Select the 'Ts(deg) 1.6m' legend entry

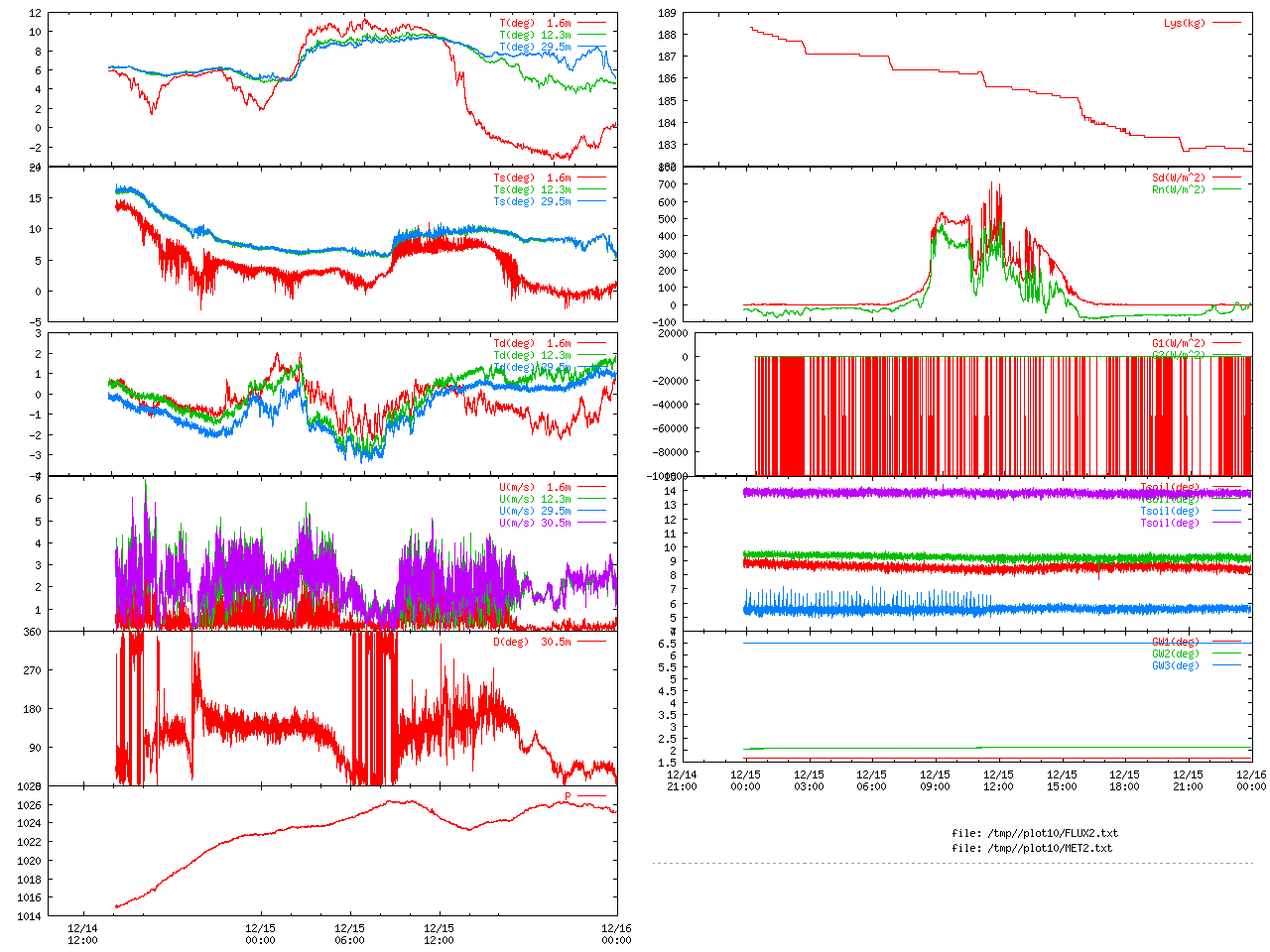(x=532, y=178)
